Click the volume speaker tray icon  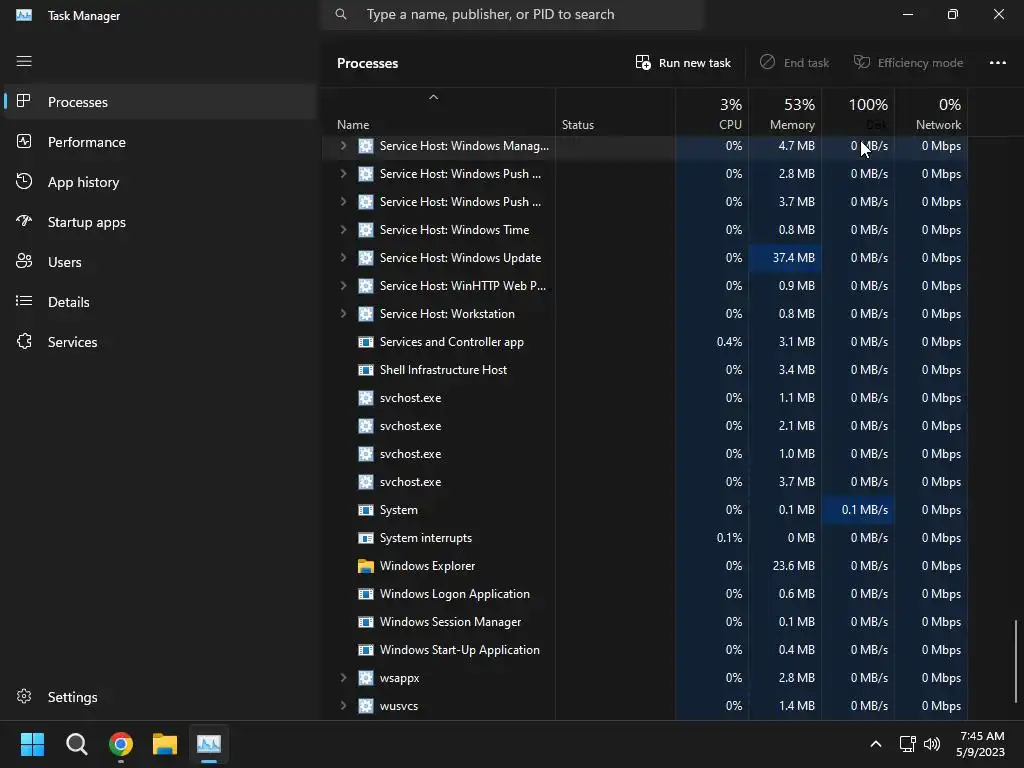pyautogui.click(x=932, y=744)
